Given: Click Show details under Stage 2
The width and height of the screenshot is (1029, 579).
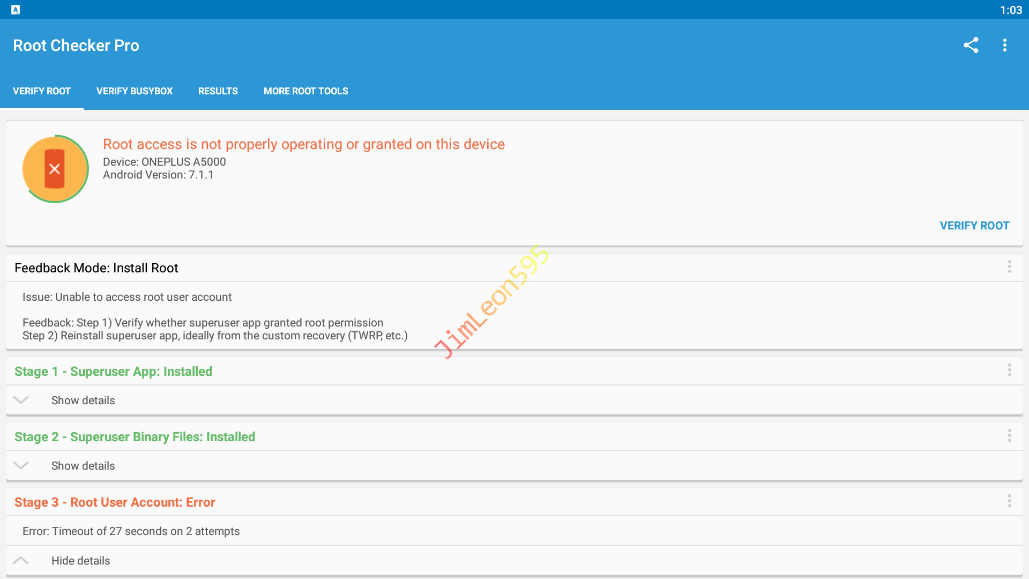Looking at the screenshot, I should (x=83, y=466).
